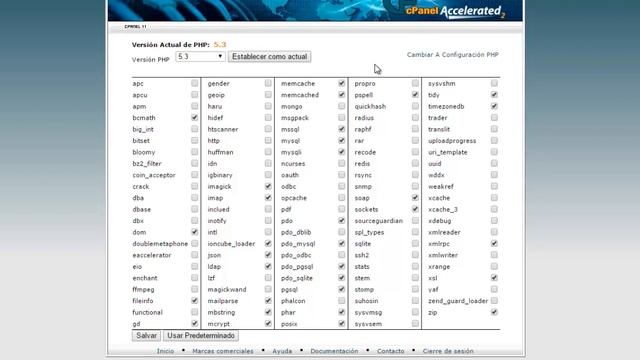Viewport: 640px width, 360px height.
Task: Open Marcas comerciales footer link
Action: tap(223, 351)
